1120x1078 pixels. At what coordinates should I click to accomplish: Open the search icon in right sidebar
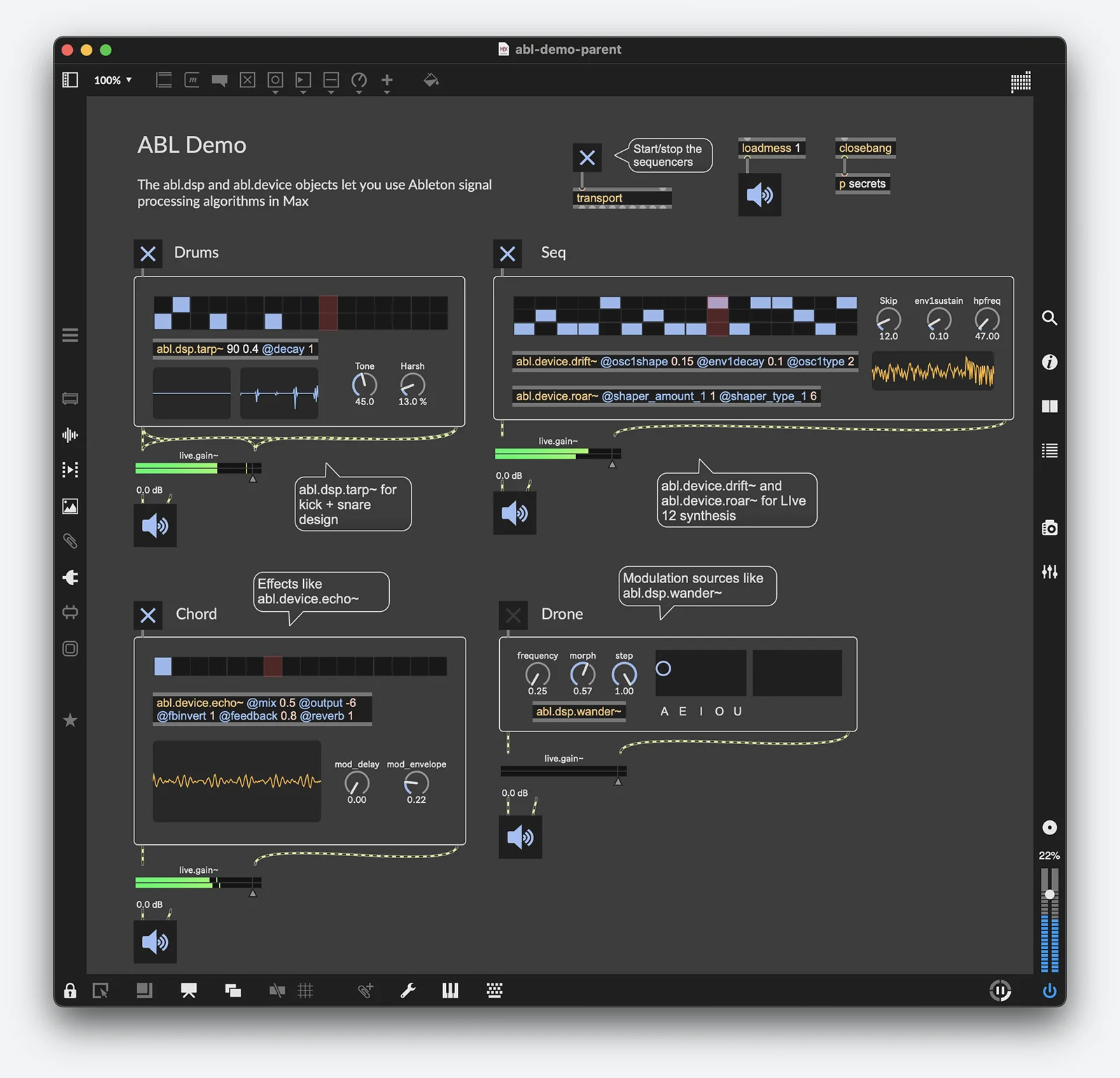point(1049,318)
